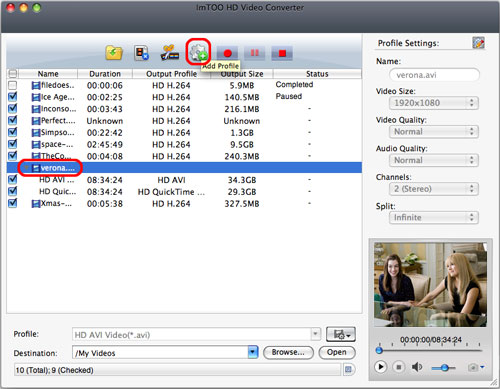Image resolution: width=500 pixels, height=389 pixels.
Task: Uncheck the Perfect file checkbox
Action: point(13,121)
